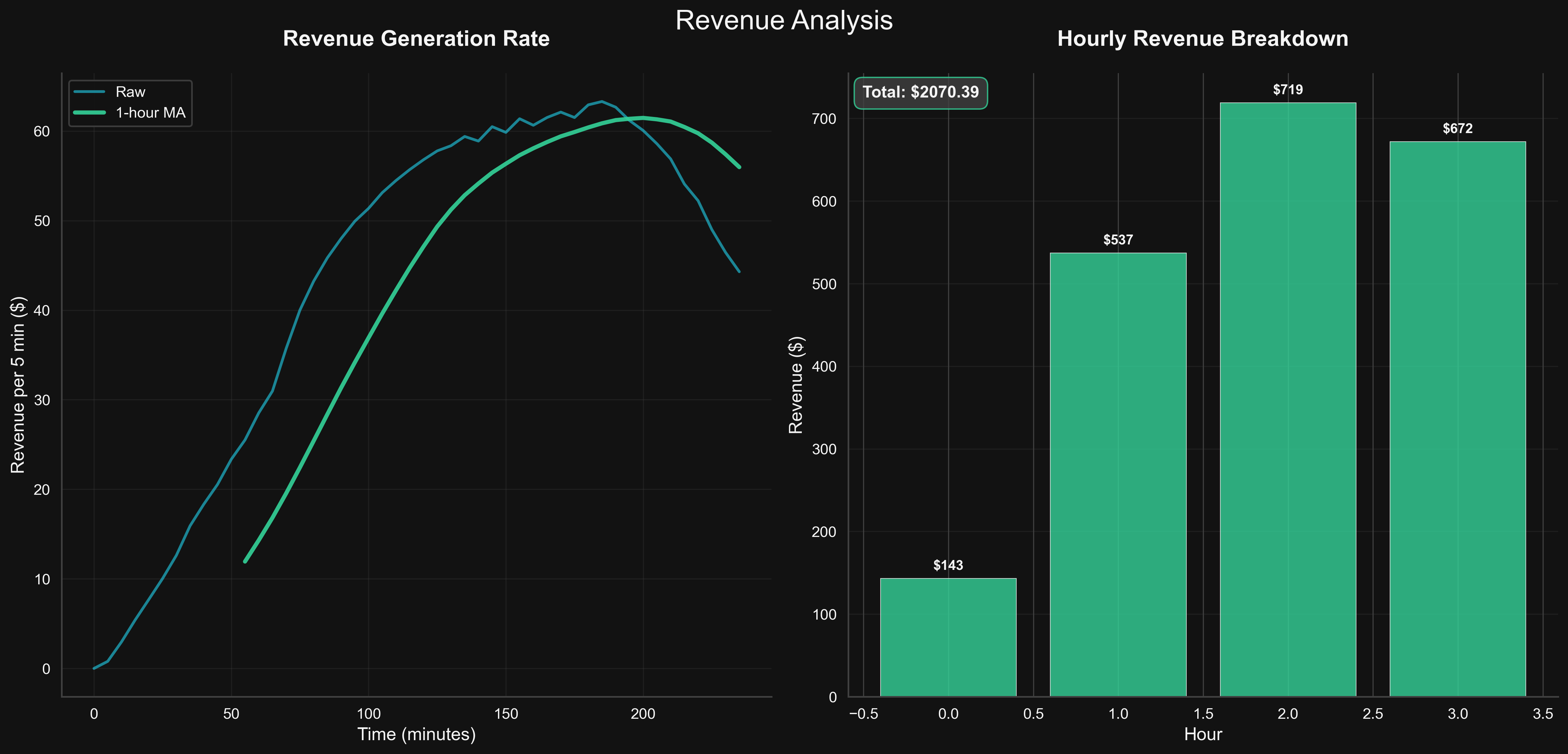Image resolution: width=1568 pixels, height=754 pixels.
Task: Click the '$672' bar label
Action: pyautogui.click(x=1458, y=129)
